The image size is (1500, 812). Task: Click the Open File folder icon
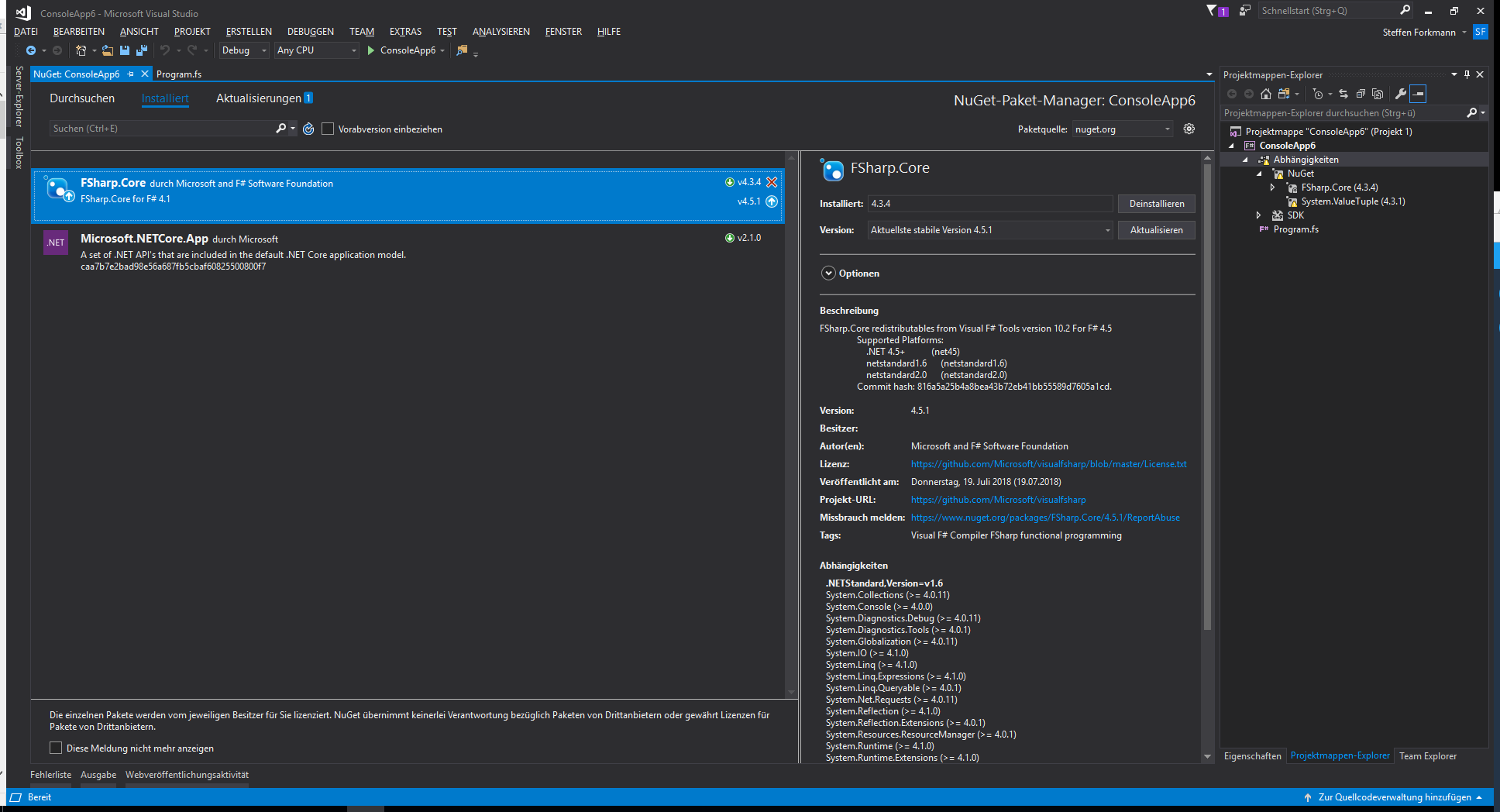(108, 50)
